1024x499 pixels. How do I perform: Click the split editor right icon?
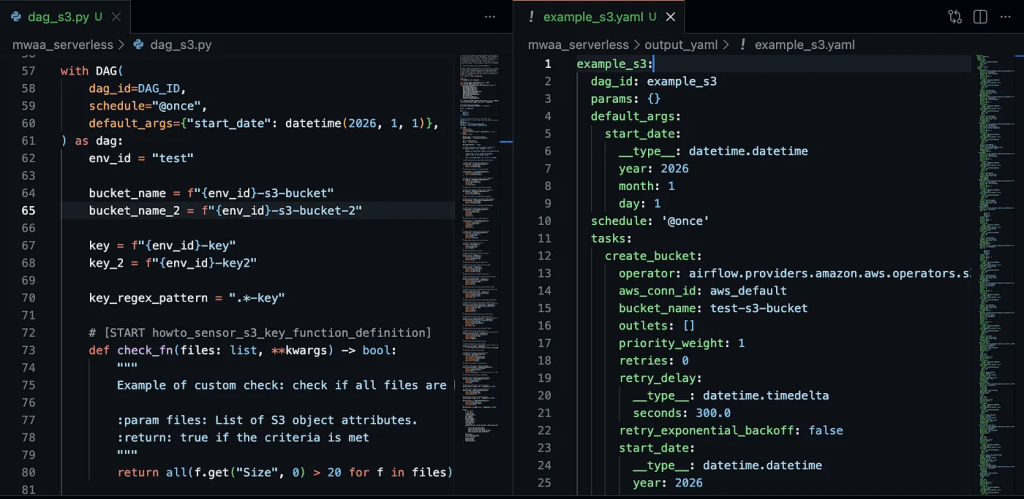pos(980,17)
